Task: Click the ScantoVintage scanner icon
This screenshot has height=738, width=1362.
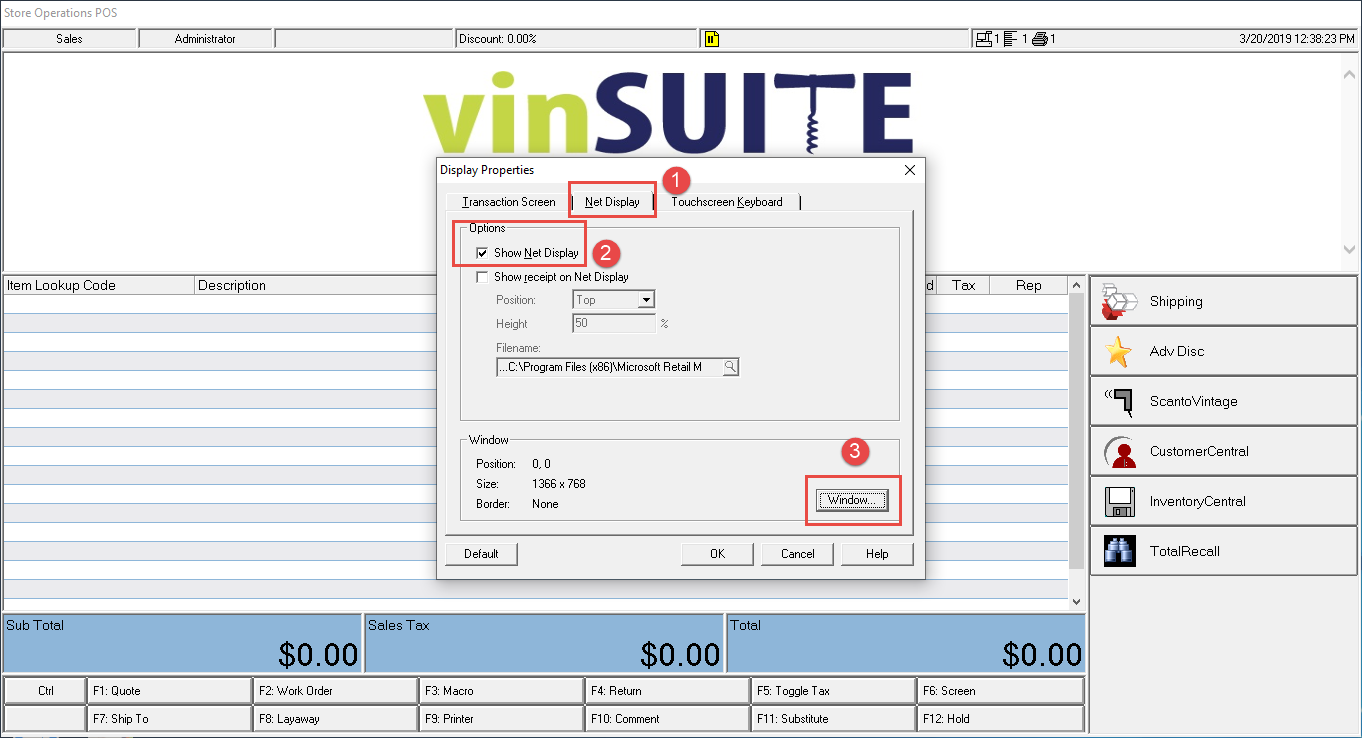Action: click(x=1119, y=401)
